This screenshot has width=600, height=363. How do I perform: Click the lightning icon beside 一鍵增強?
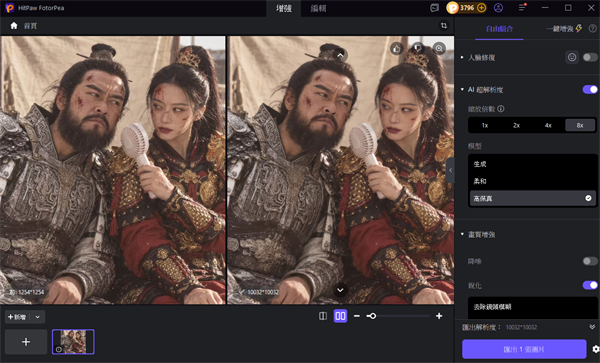579,28
